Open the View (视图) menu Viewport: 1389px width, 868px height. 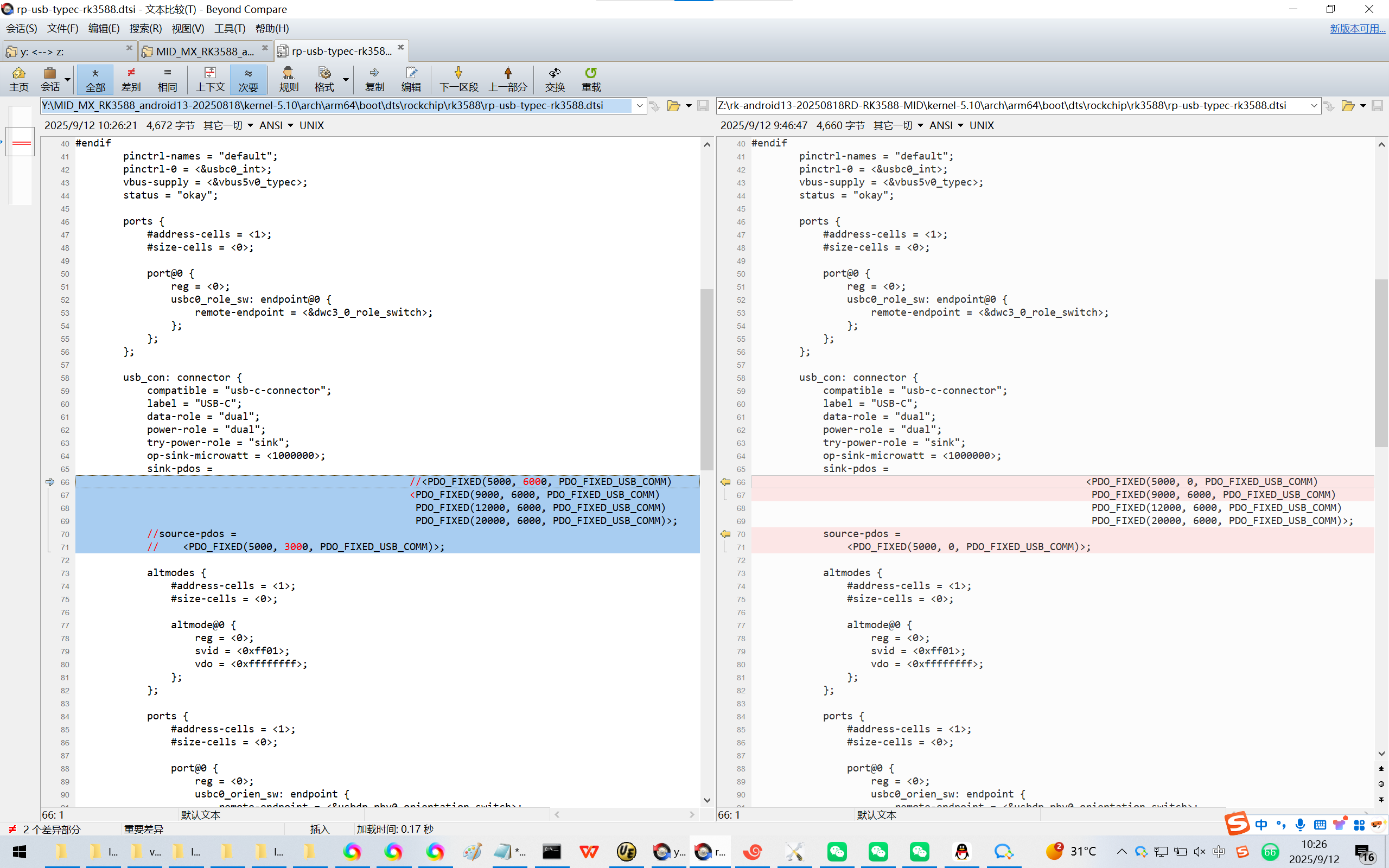tap(188, 28)
